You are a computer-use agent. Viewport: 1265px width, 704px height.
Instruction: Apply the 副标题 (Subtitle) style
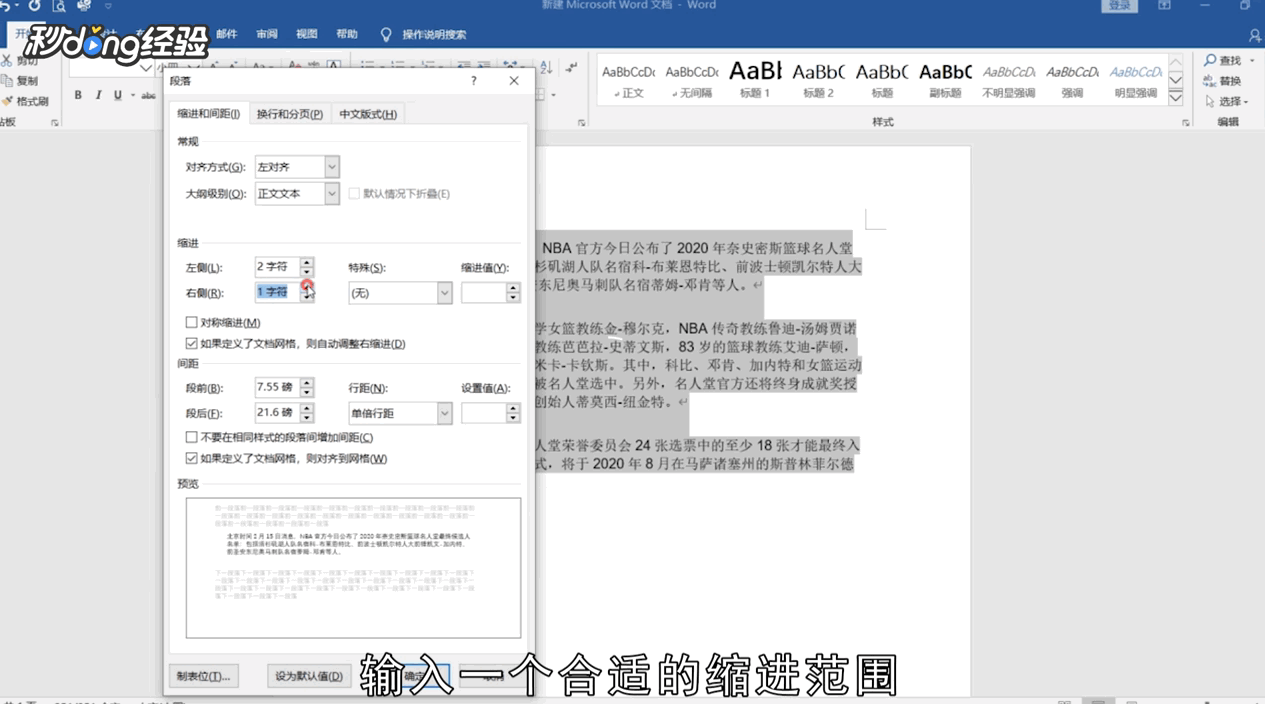click(x=945, y=80)
